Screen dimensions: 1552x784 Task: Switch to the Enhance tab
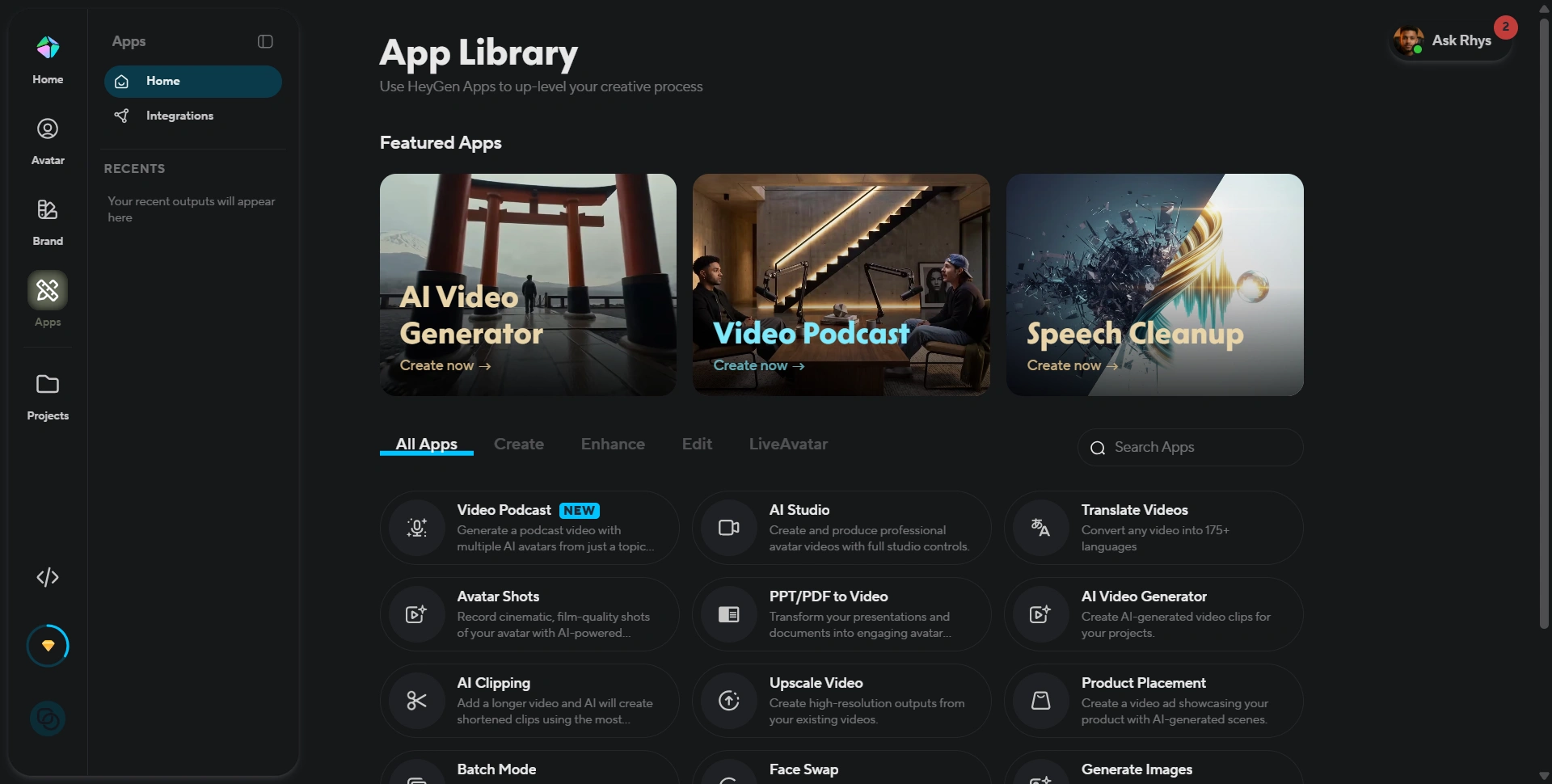[613, 444]
